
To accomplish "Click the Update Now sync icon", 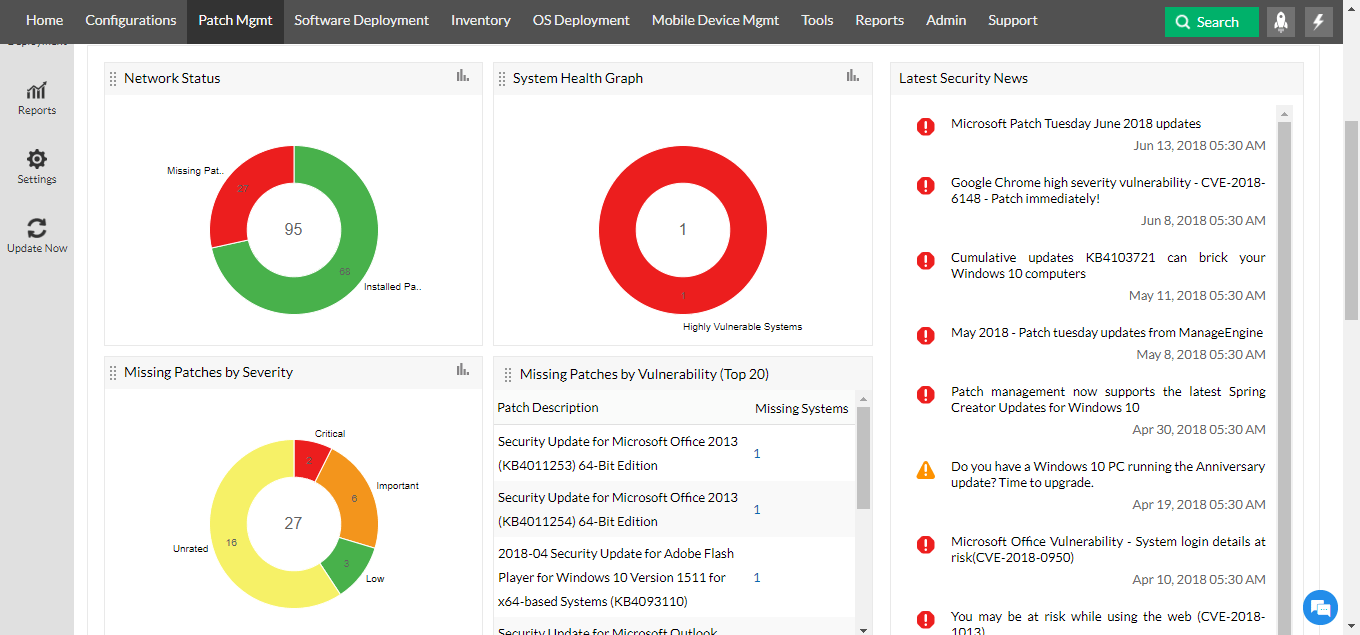I will coord(37,228).
